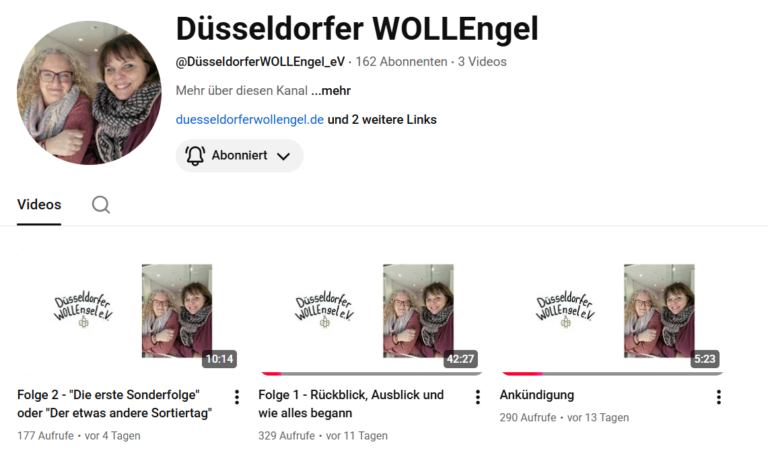Show the 2 weitere Links

[x=382, y=120]
